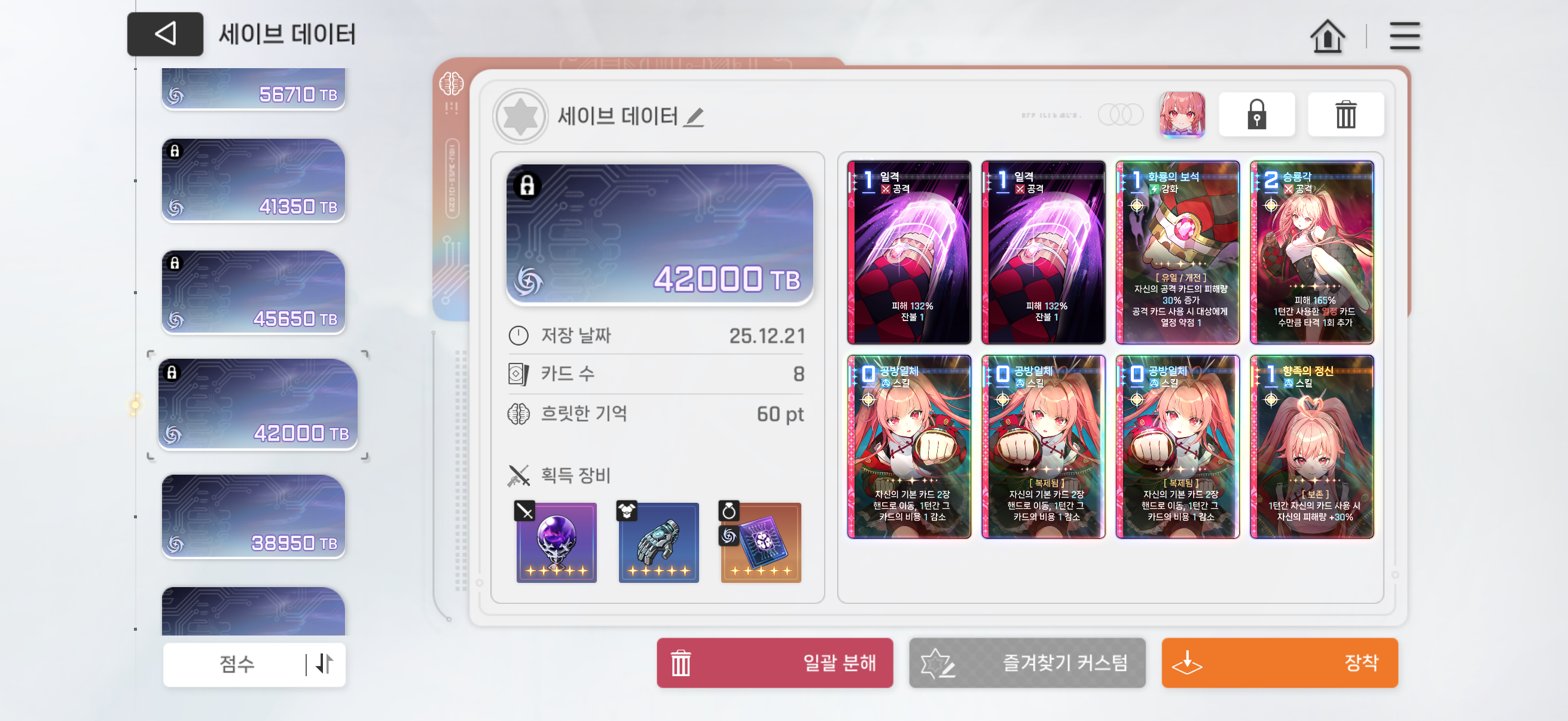Open the hamburger menu
Viewport: 1568px width, 721px height.
(1404, 36)
